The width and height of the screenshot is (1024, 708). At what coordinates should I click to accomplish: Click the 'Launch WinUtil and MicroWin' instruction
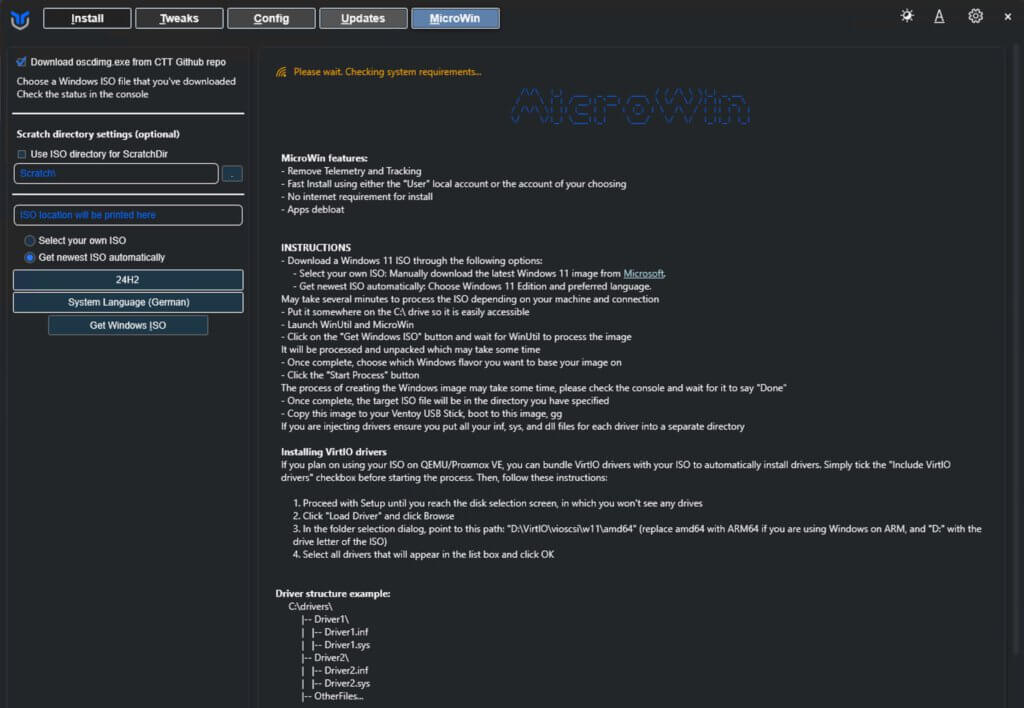347,325
